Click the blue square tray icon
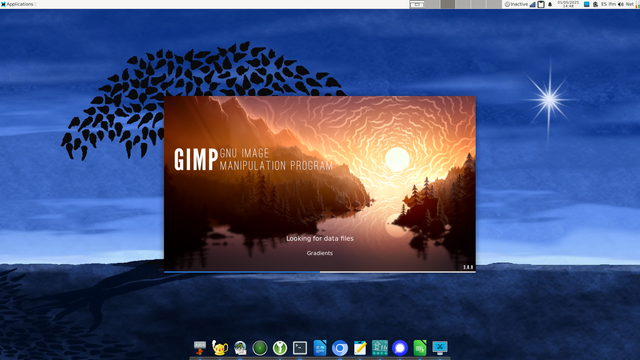This screenshot has width=640, height=360. pos(587,4)
